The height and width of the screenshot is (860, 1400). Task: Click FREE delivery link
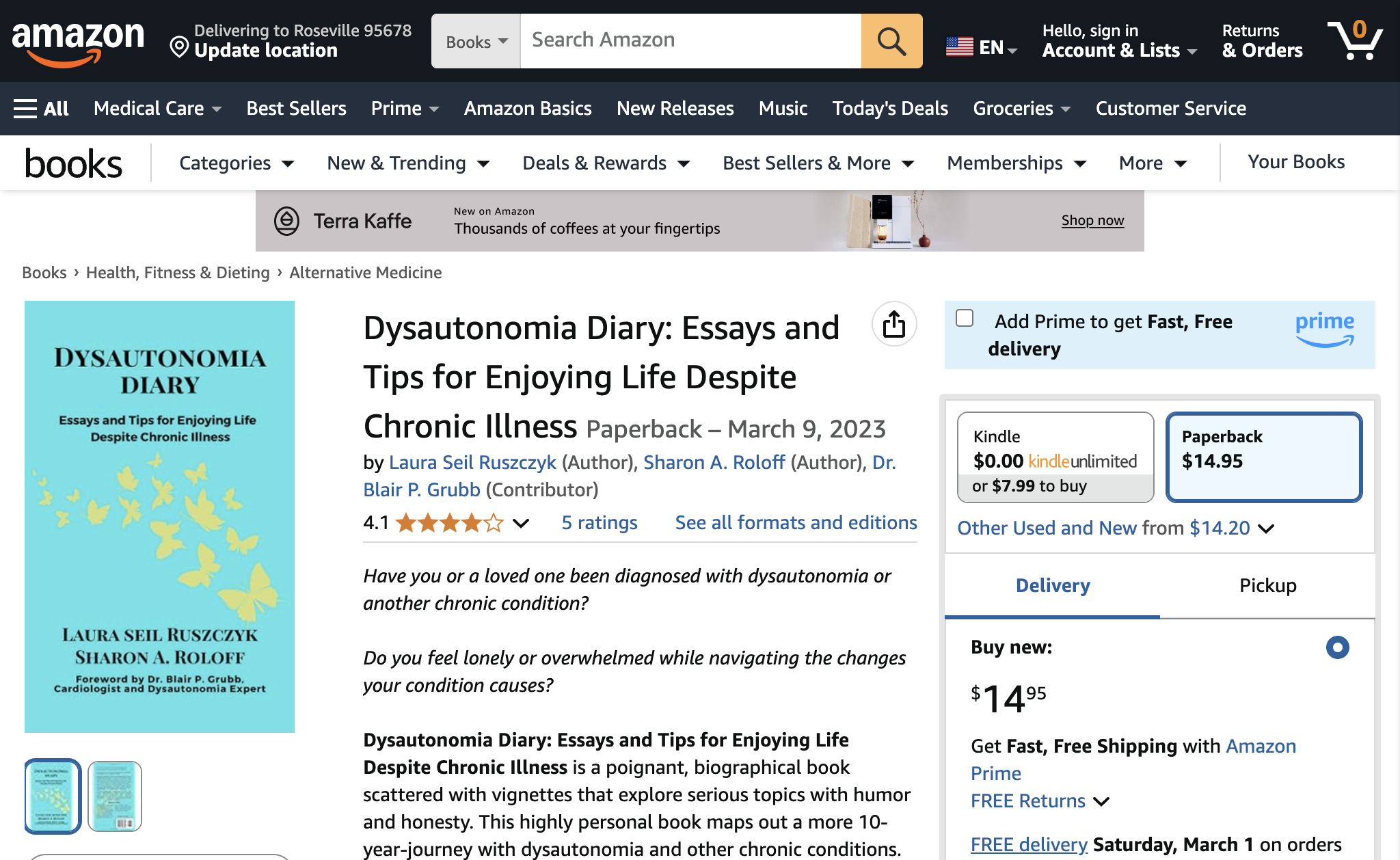click(x=1029, y=845)
